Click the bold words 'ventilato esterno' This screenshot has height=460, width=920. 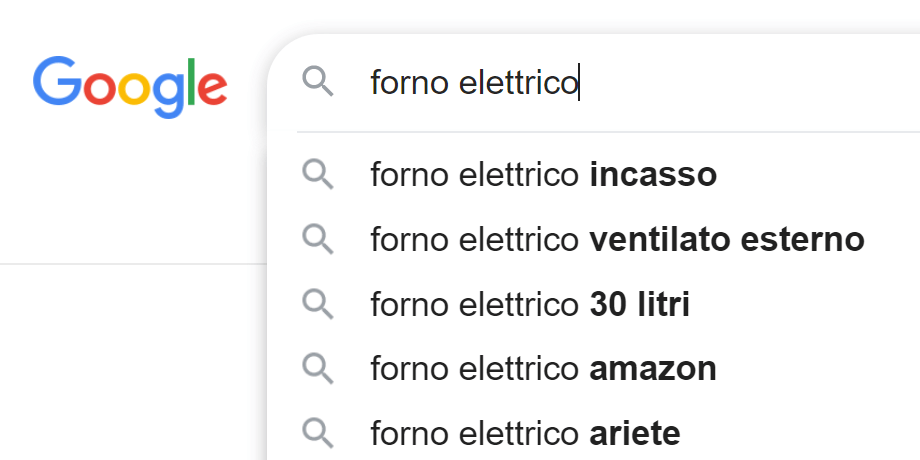tap(727, 239)
